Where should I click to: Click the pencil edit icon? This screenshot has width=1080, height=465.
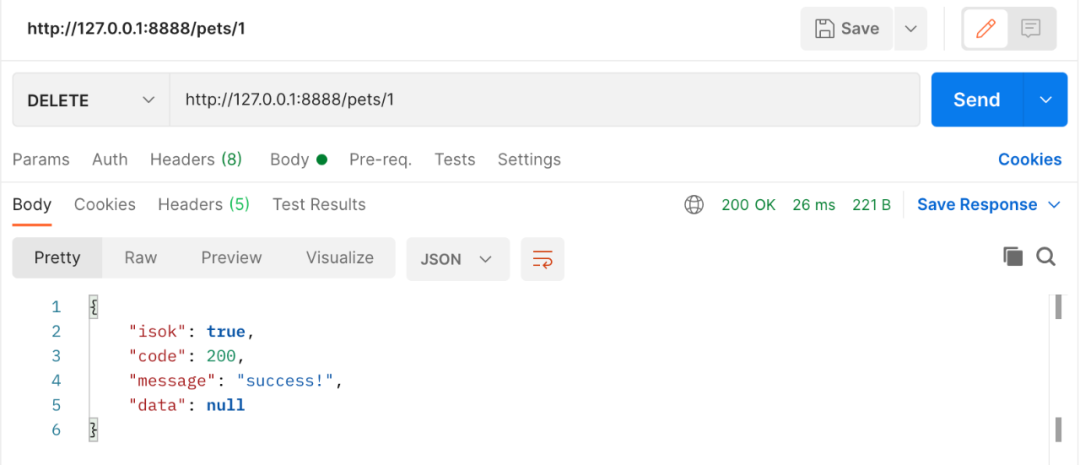point(986,29)
